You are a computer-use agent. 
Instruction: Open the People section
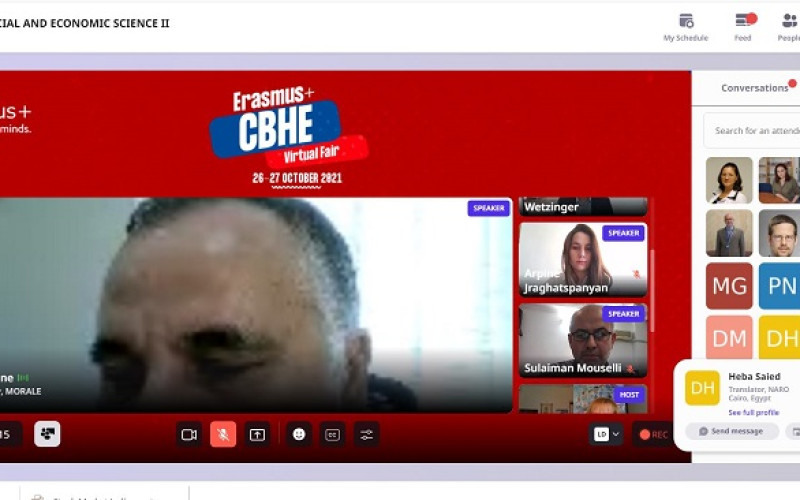788,27
